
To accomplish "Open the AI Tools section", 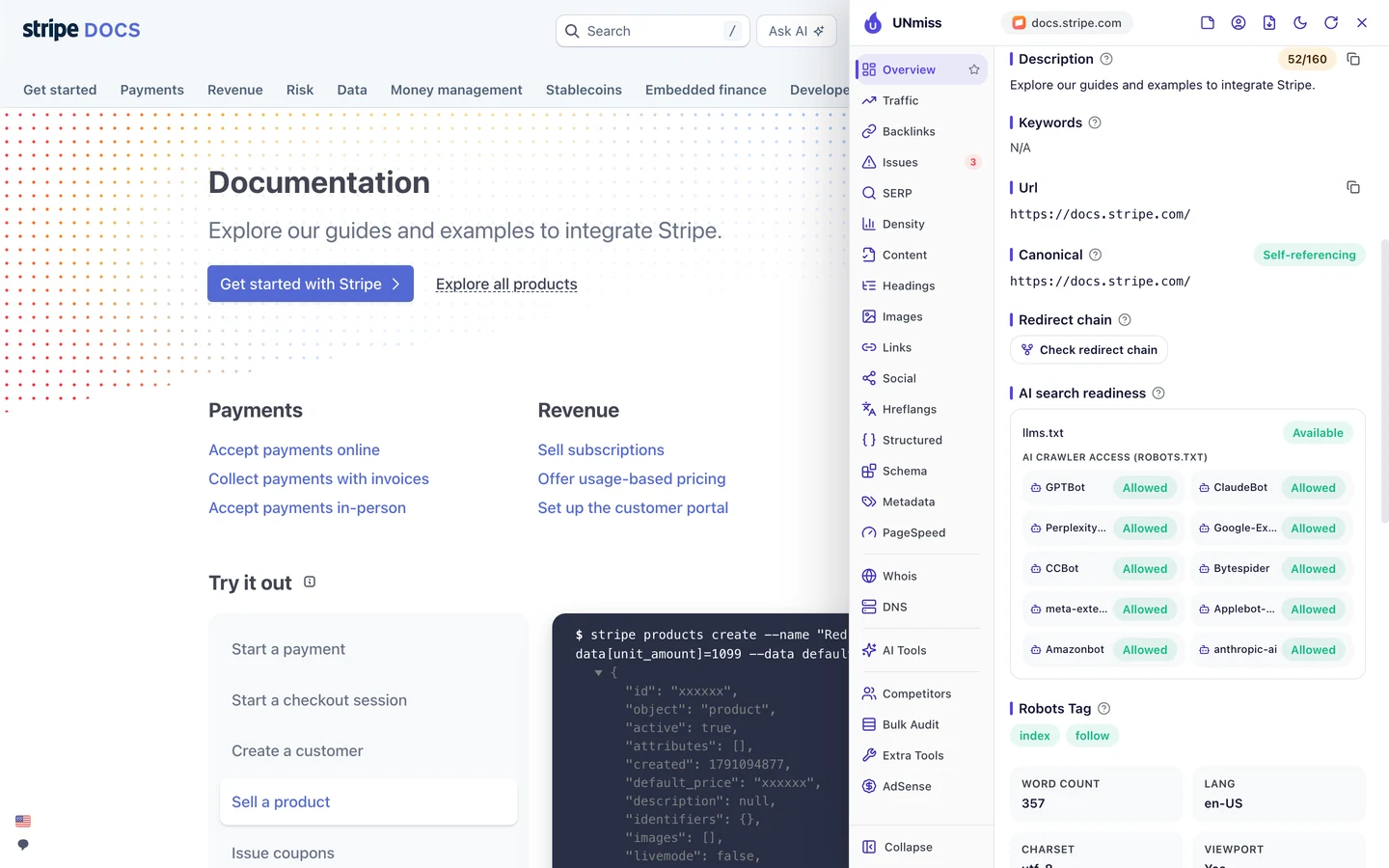I will coord(921,650).
